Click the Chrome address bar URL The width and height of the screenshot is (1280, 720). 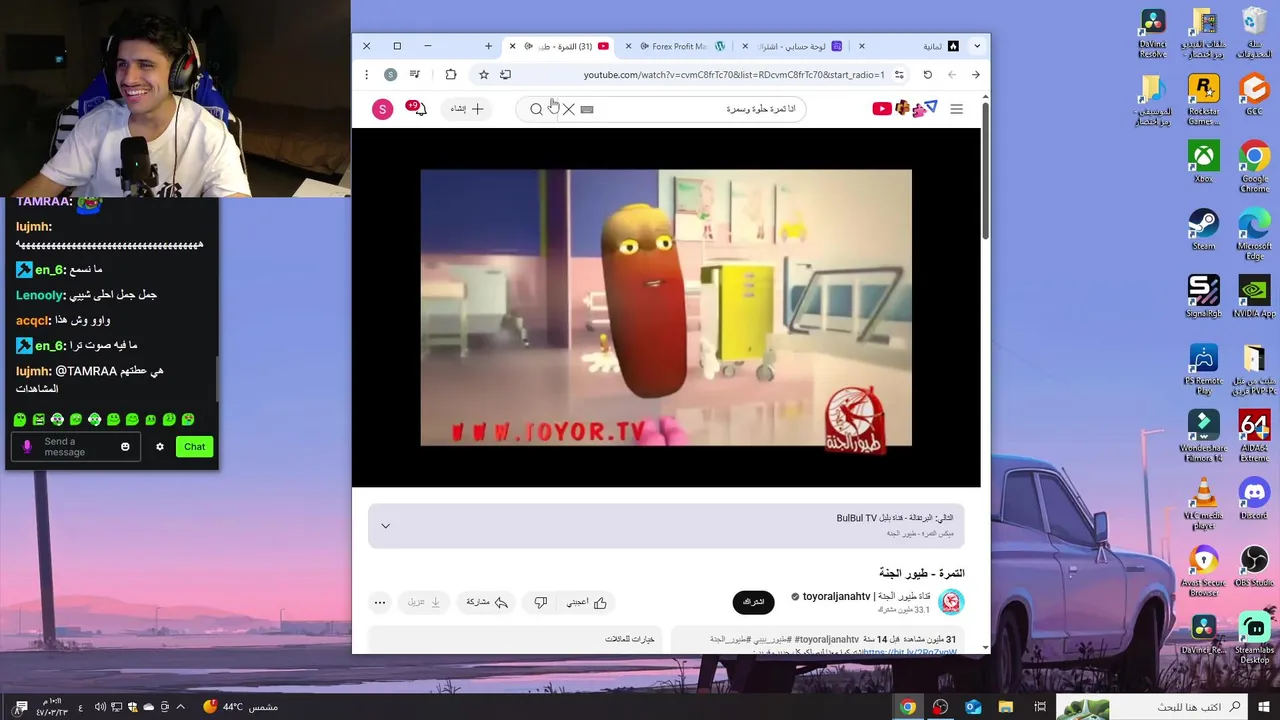tap(734, 75)
